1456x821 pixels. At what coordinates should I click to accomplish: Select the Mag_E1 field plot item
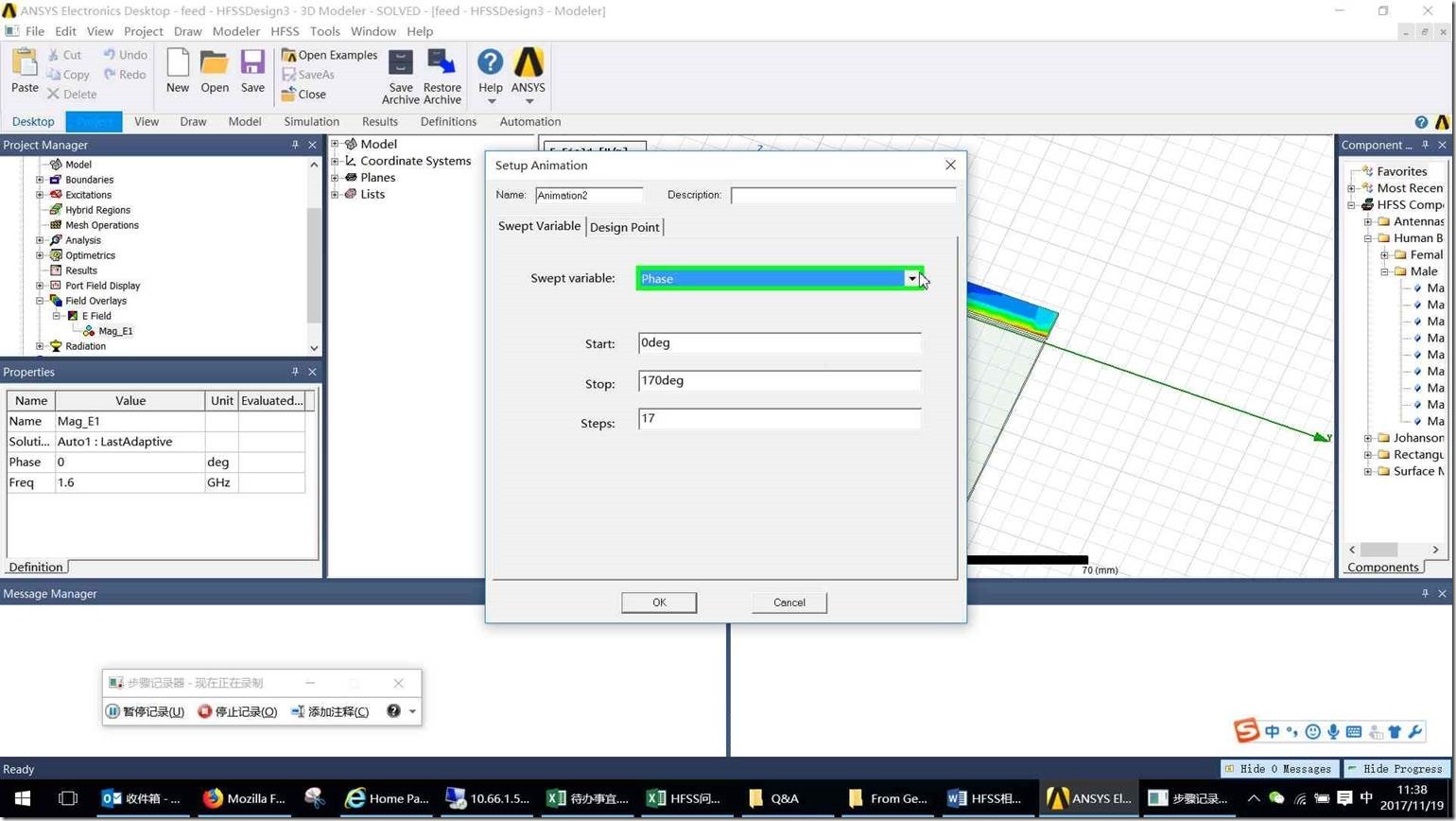click(115, 331)
